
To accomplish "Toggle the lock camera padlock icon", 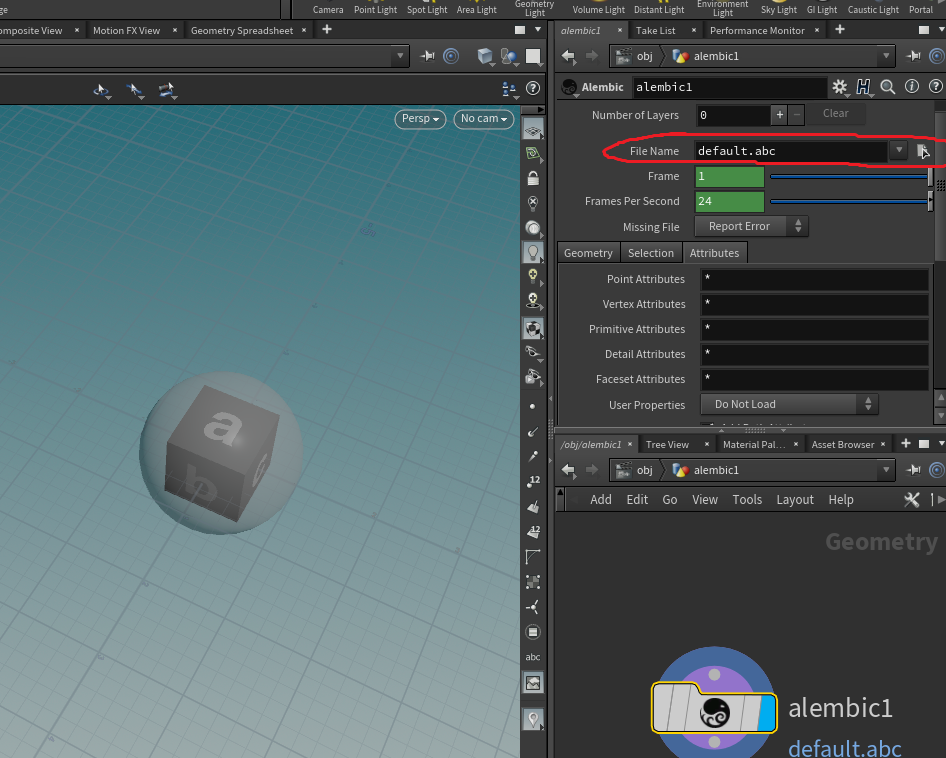I will click(533, 178).
